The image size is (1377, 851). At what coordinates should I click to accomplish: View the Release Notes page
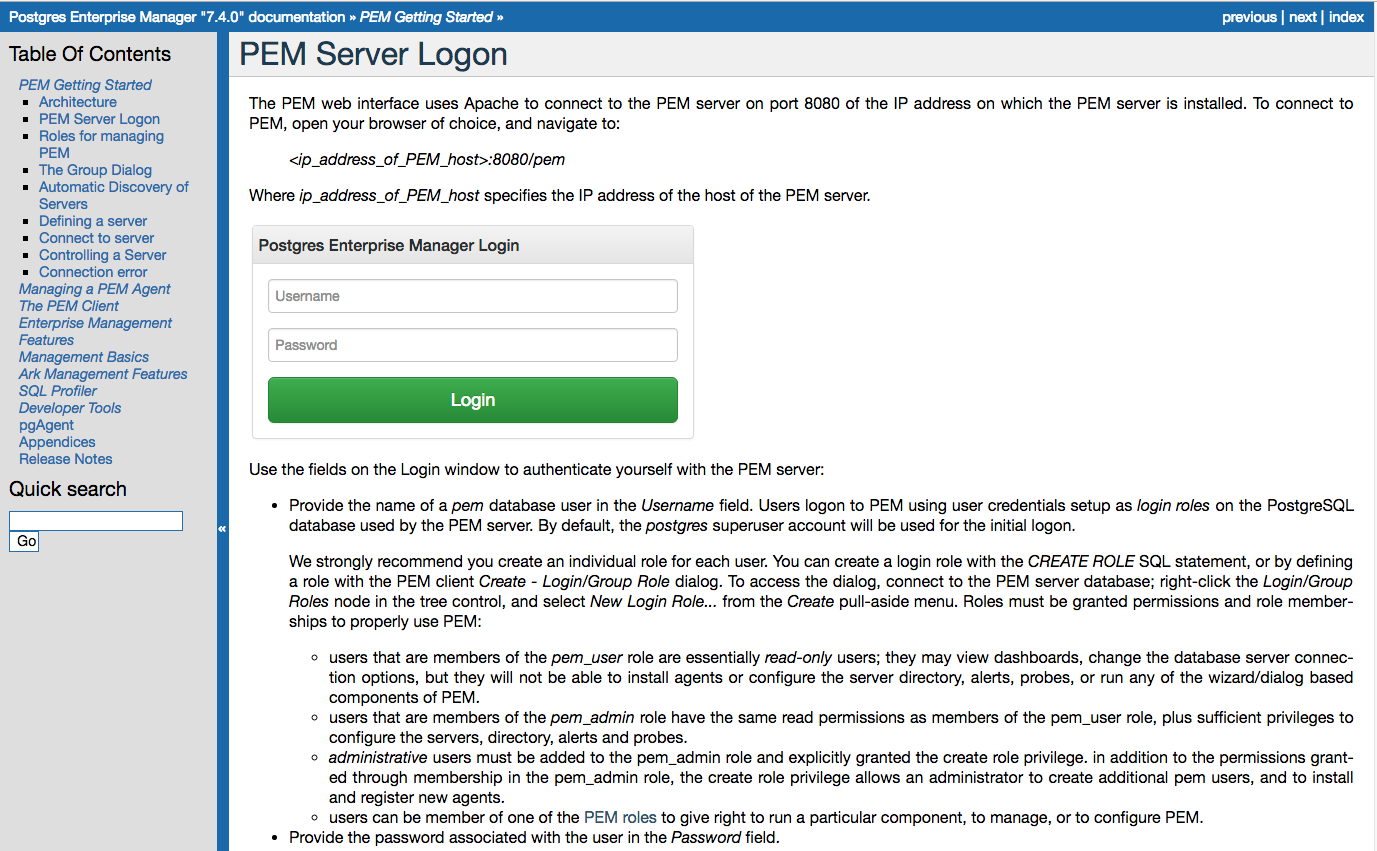tap(65, 458)
